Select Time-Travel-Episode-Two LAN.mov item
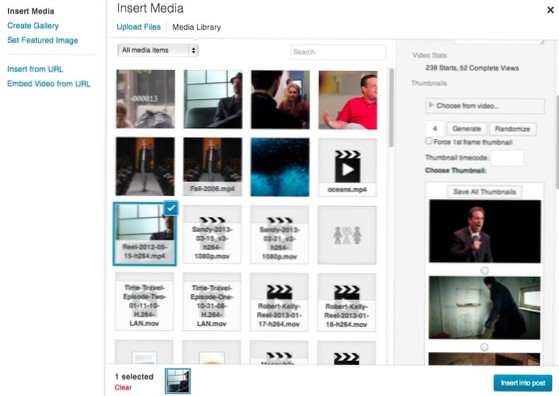The image size is (559, 396). pos(144,302)
